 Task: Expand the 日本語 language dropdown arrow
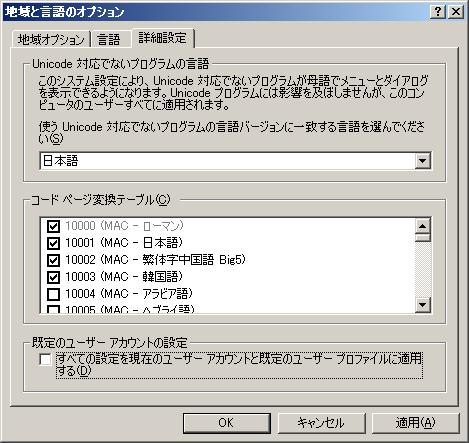[x=422, y=161]
